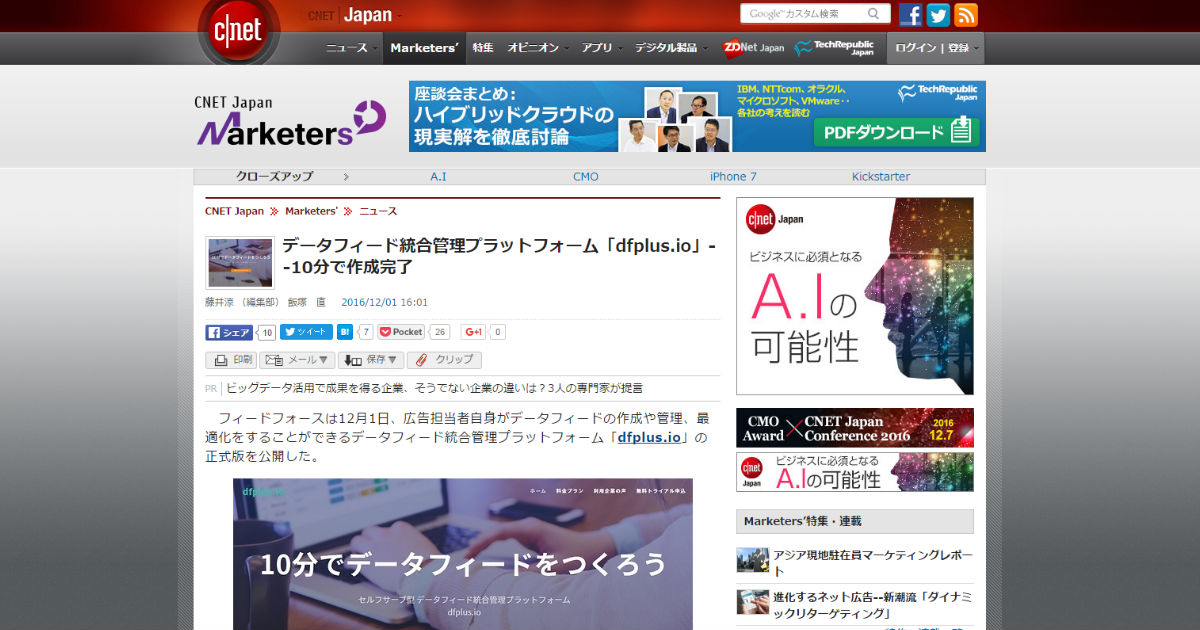Click the author name 藤井涼 (編集部)
Screen dimensions: 1200x630
243,302
